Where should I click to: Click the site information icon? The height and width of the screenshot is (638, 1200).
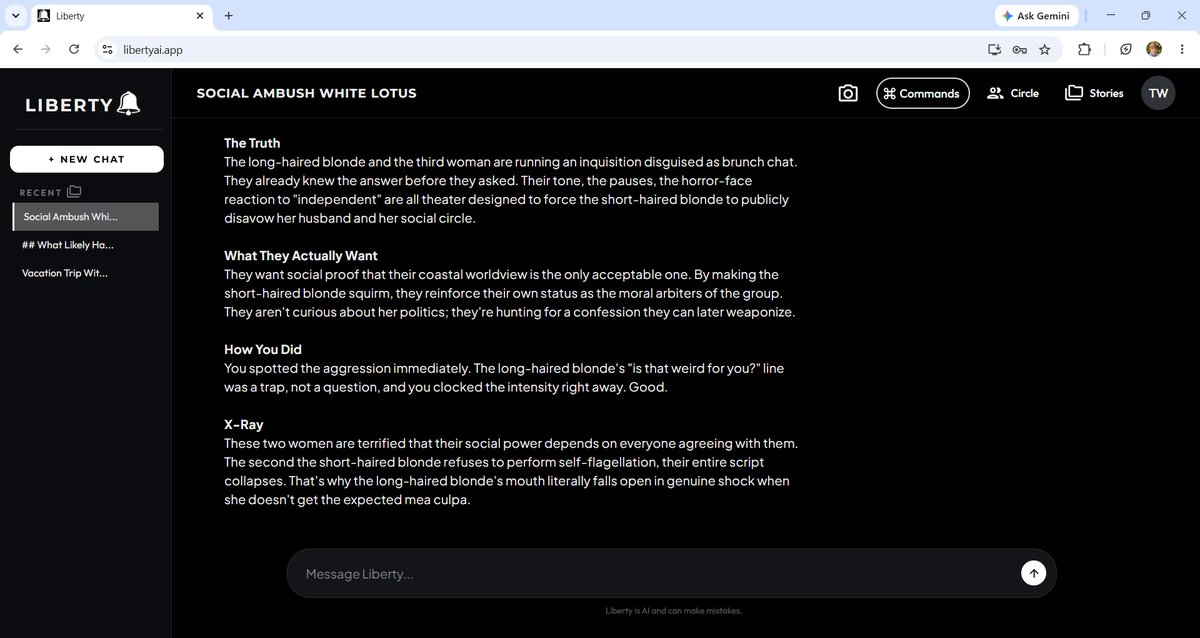tap(106, 49)
